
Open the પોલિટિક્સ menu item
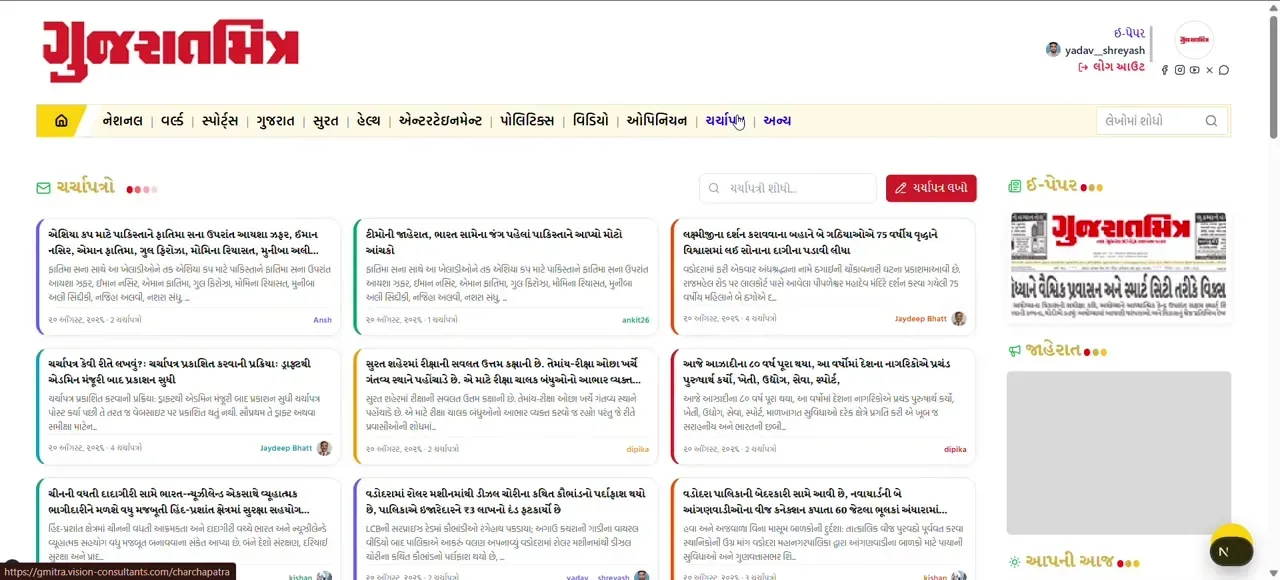[527, 121]
